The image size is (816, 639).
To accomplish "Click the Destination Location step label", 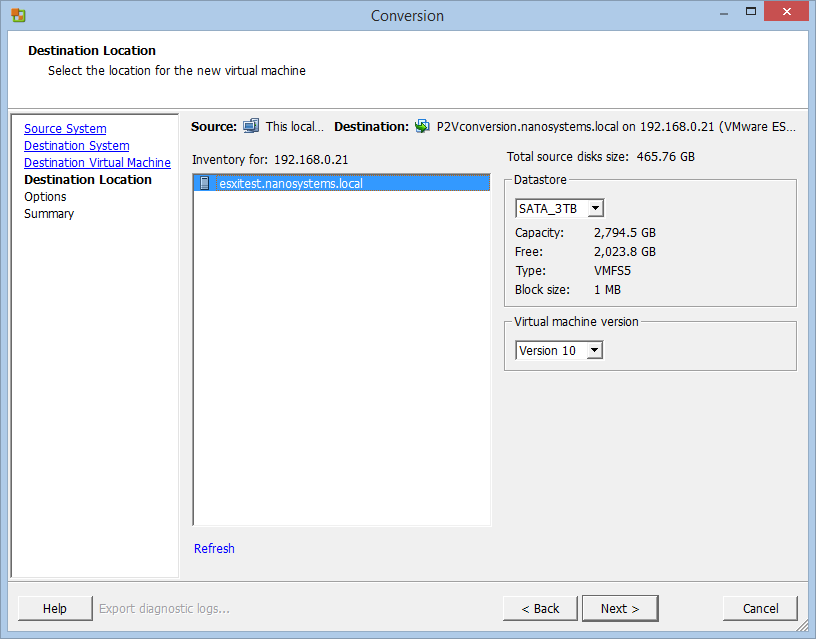I will 88,180.
